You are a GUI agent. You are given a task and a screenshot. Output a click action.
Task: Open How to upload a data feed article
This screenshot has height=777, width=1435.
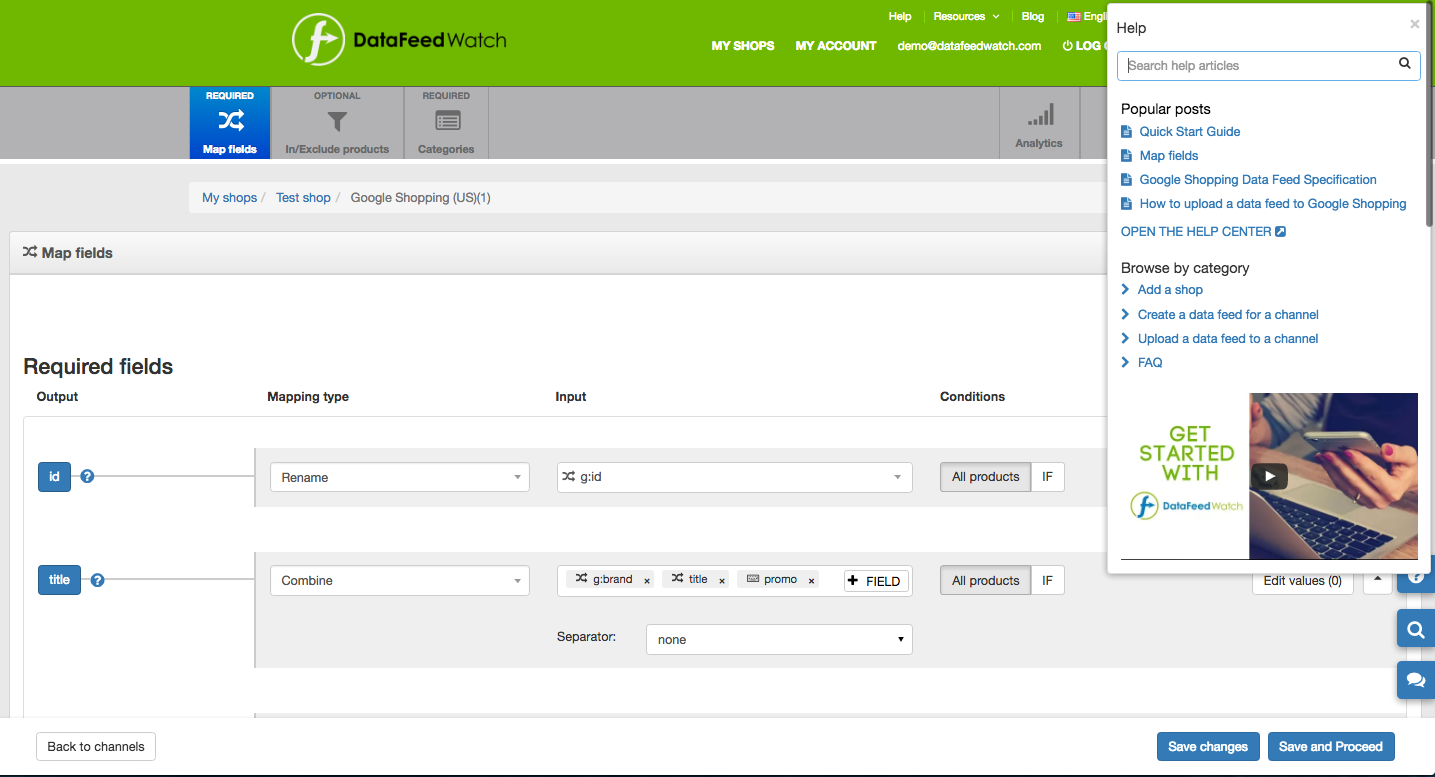pos(1273,203)
